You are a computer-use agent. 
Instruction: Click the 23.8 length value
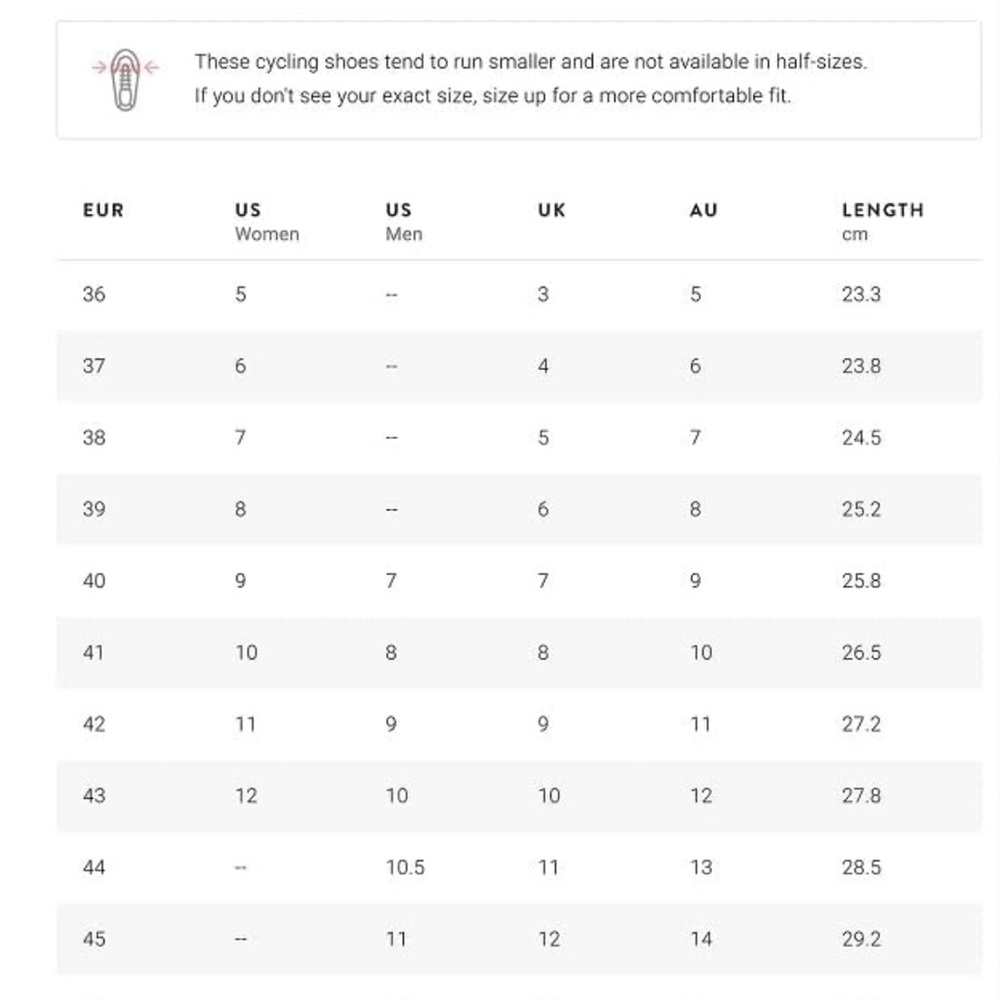click(861, 366)
